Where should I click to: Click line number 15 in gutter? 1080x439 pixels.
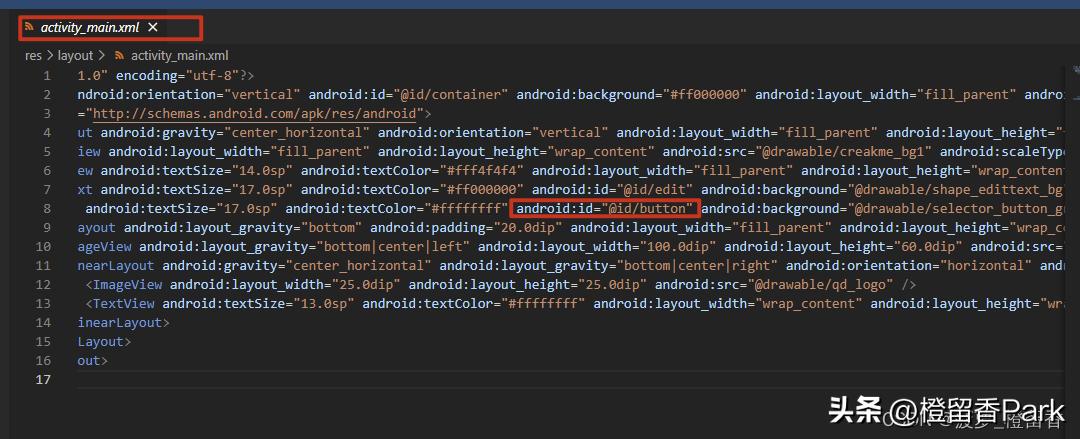click(x=43, y=341)
